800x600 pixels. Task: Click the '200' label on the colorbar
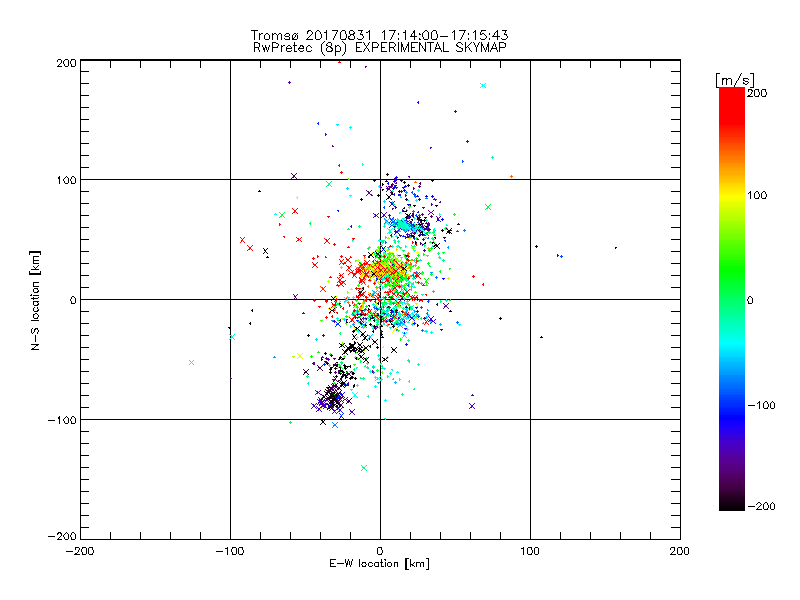[757, 93]
